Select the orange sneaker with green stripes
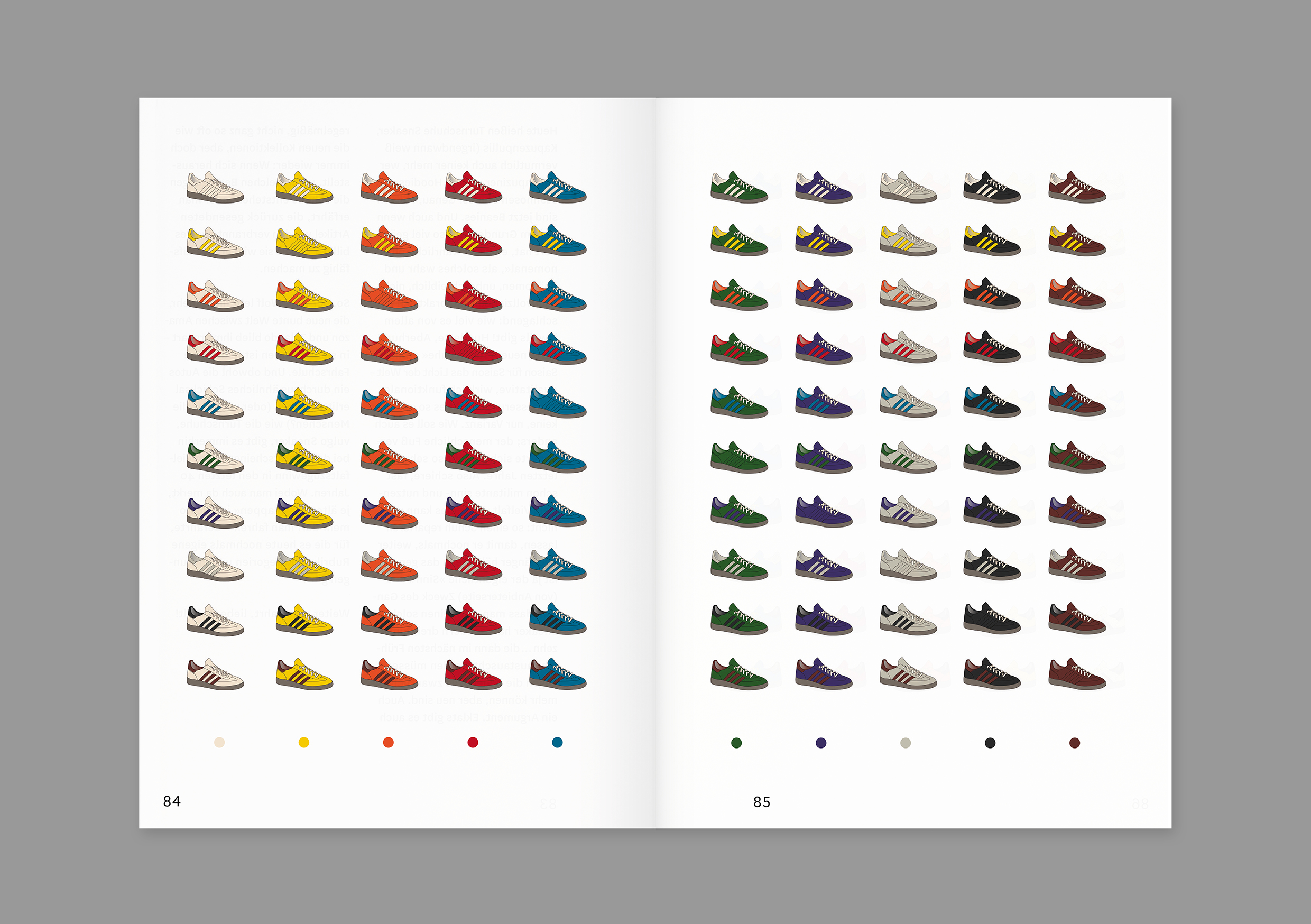The height and width of the screenshot is (924, 1311). [x=390, y=457]
